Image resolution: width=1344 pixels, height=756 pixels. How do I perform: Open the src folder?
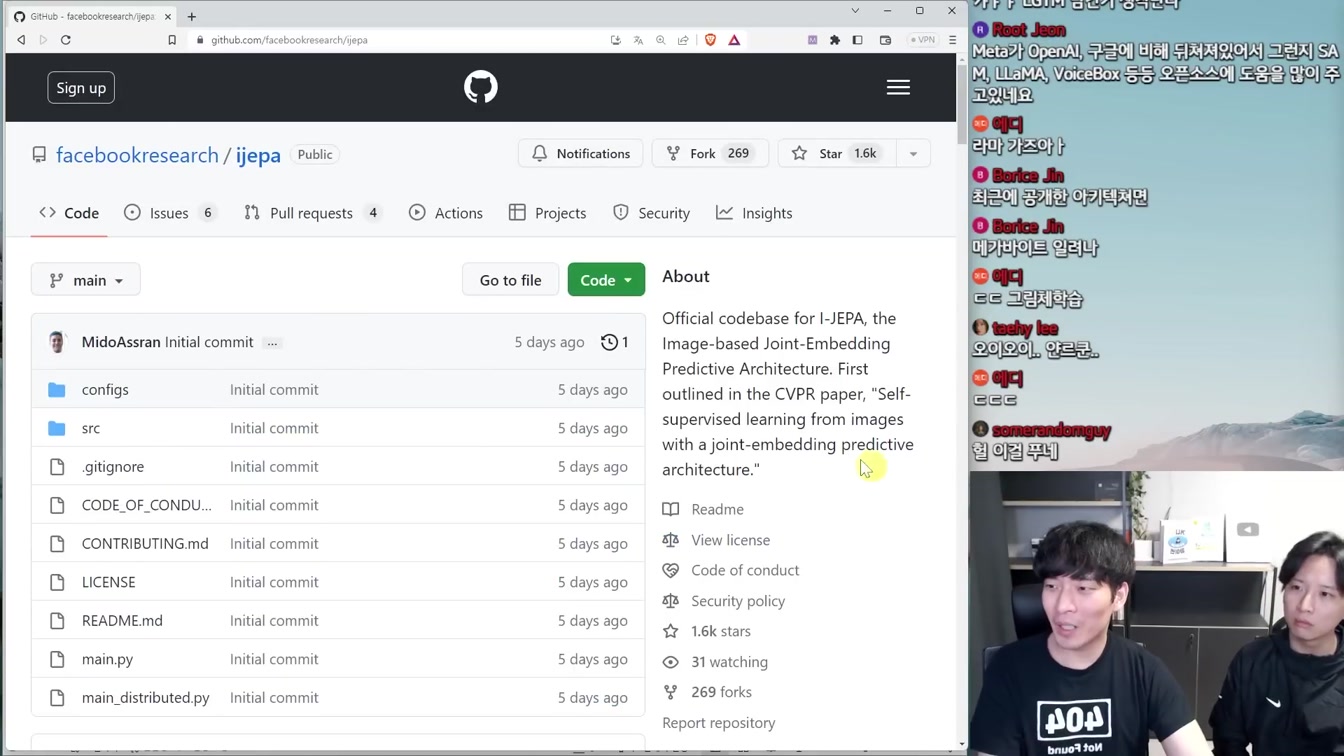pyautogui.click(x=91, y=428)
